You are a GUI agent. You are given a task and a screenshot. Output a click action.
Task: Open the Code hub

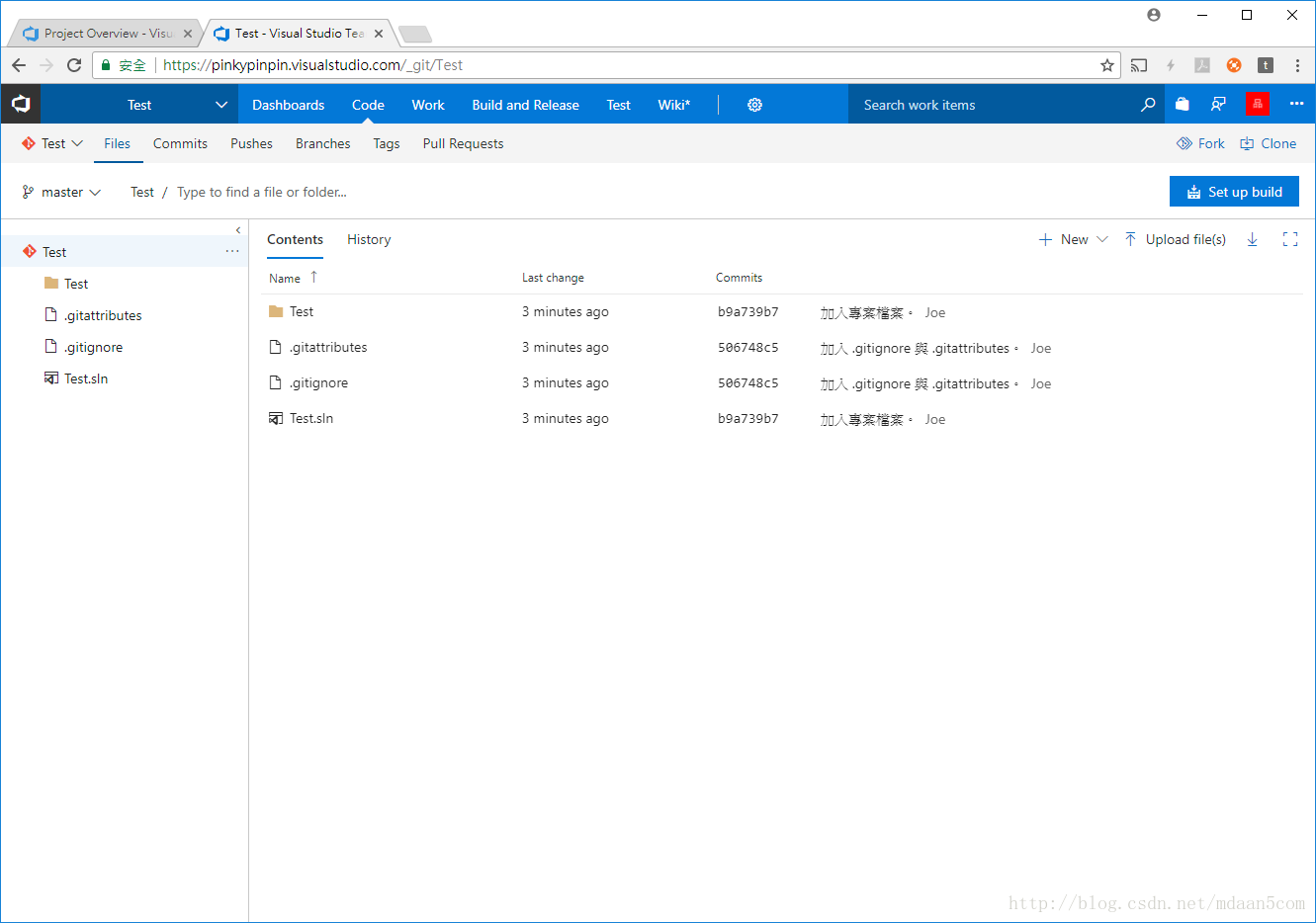coord(368,105)
